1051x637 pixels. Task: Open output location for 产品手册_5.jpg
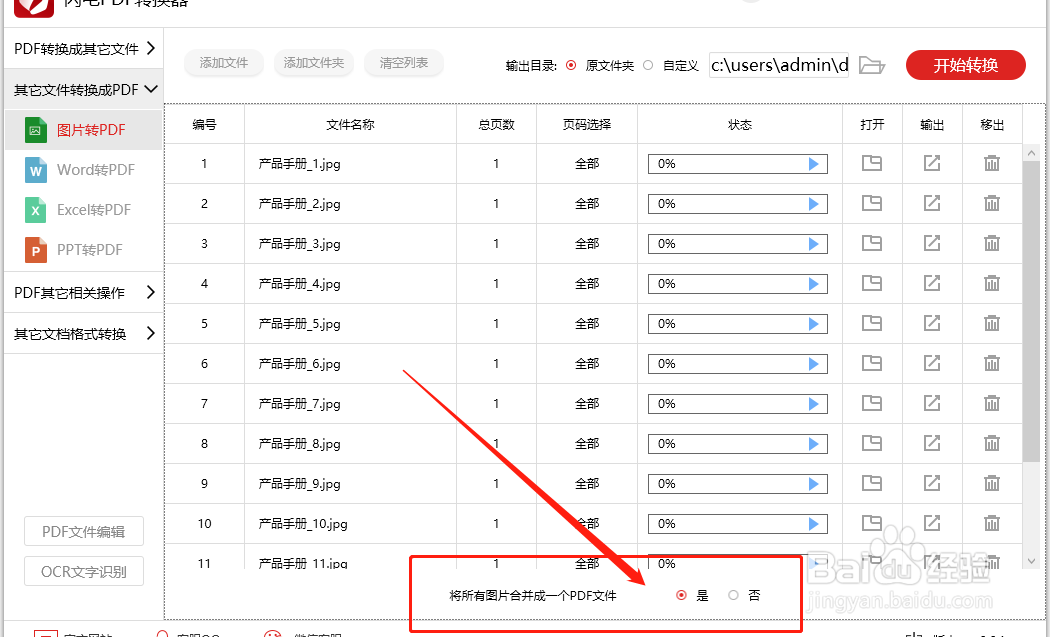pos(932,323)
